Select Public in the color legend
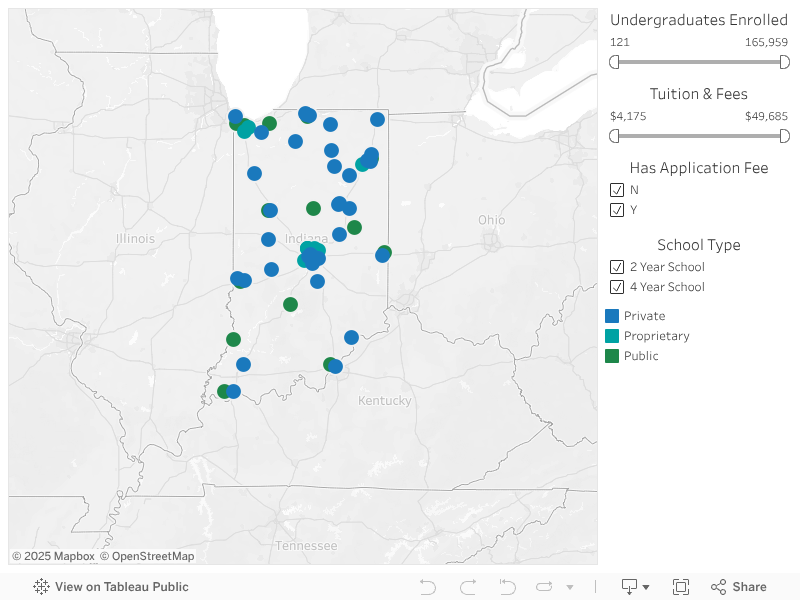The width and height of the screenshot is (800, 600). (x=612, y=356)
